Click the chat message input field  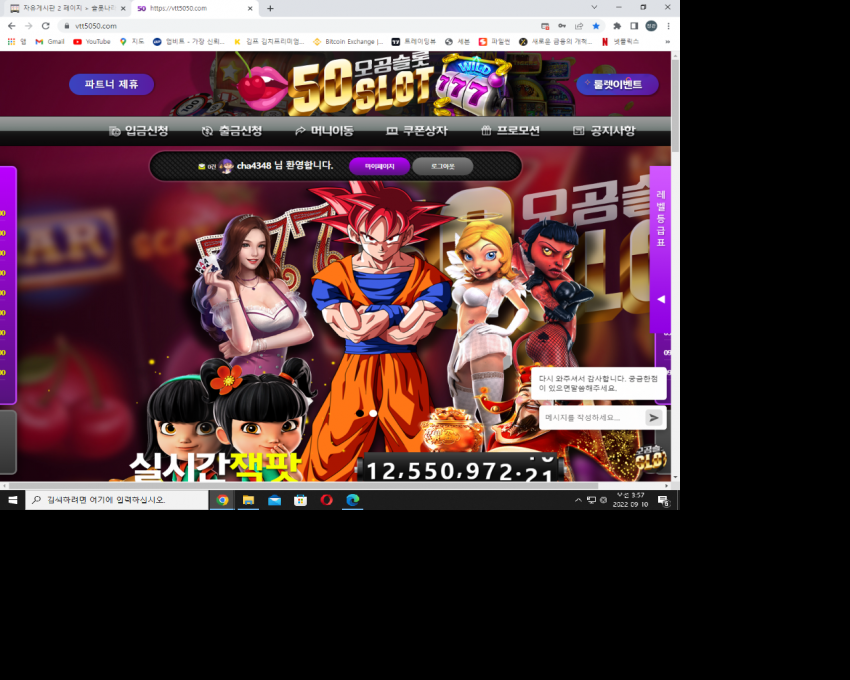[591, 418]
